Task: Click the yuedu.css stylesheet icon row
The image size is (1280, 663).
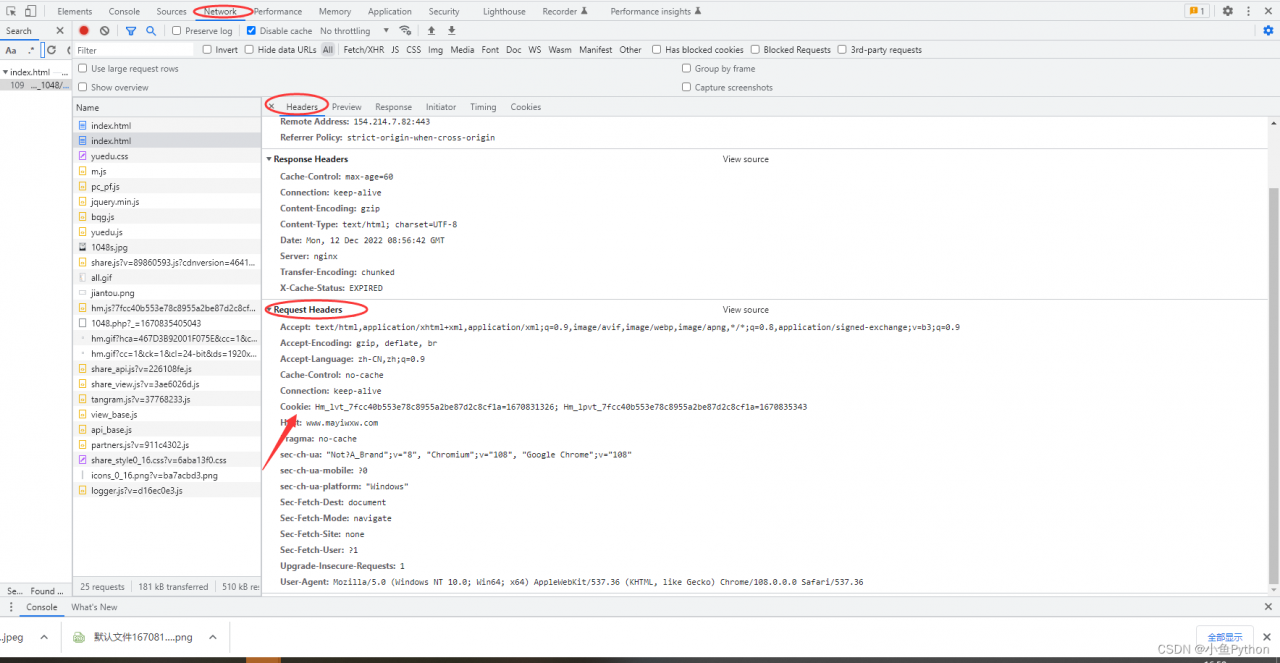Action: click(166, 156)
